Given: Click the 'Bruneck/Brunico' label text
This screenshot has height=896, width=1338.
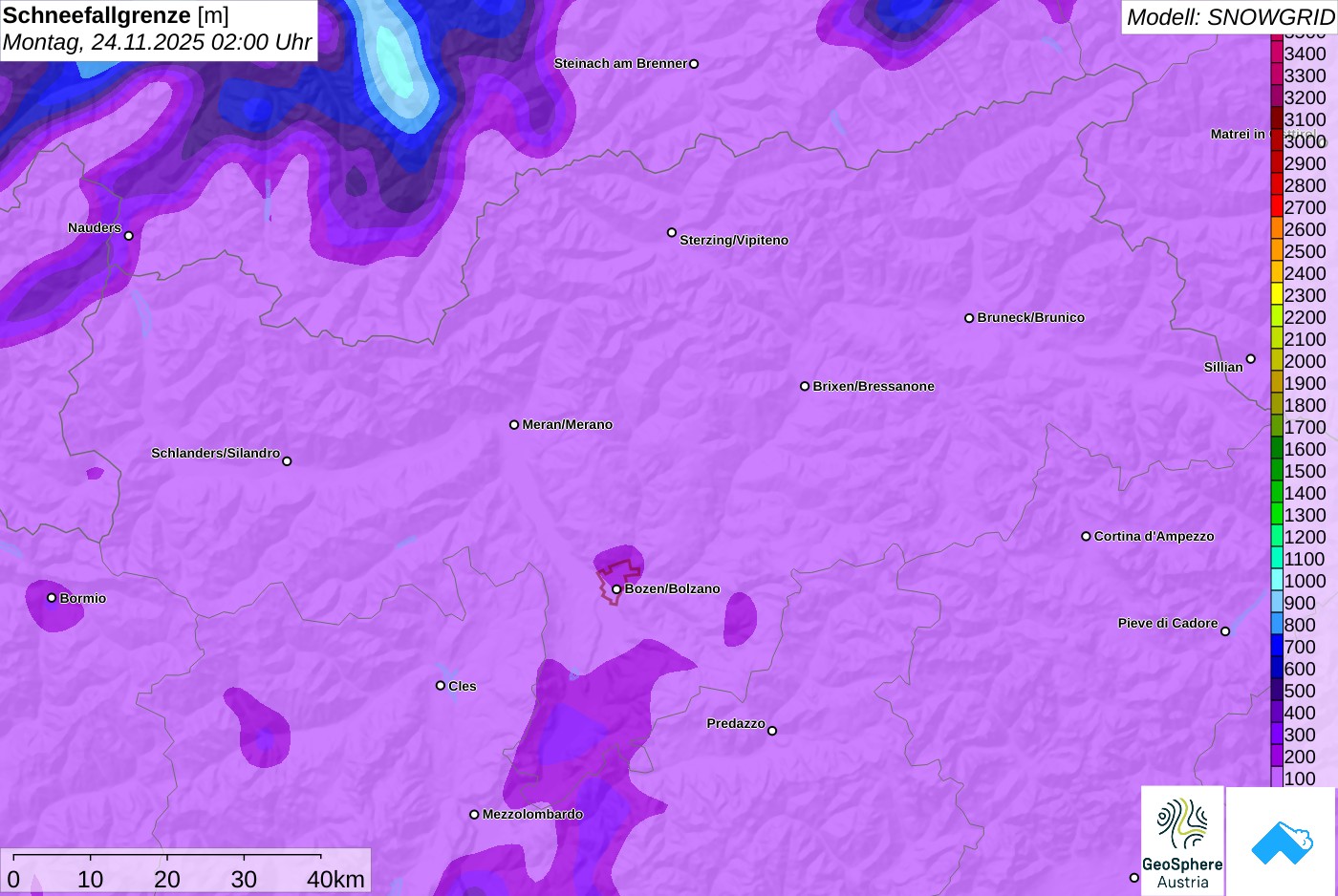Looking at the screenshot, I should tap(1031, 318).
